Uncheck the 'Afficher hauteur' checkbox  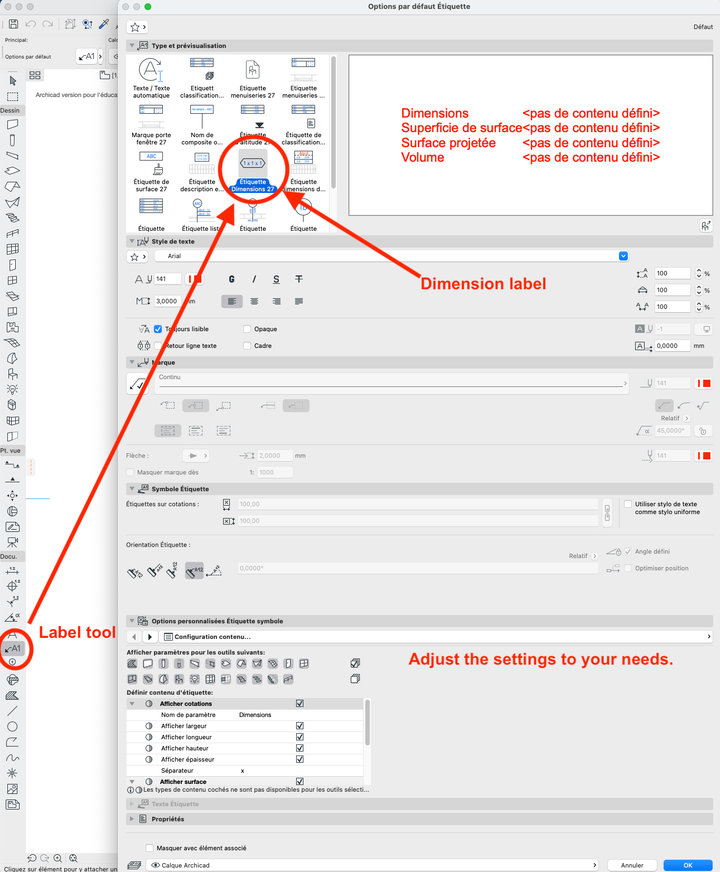pos(300,748)
